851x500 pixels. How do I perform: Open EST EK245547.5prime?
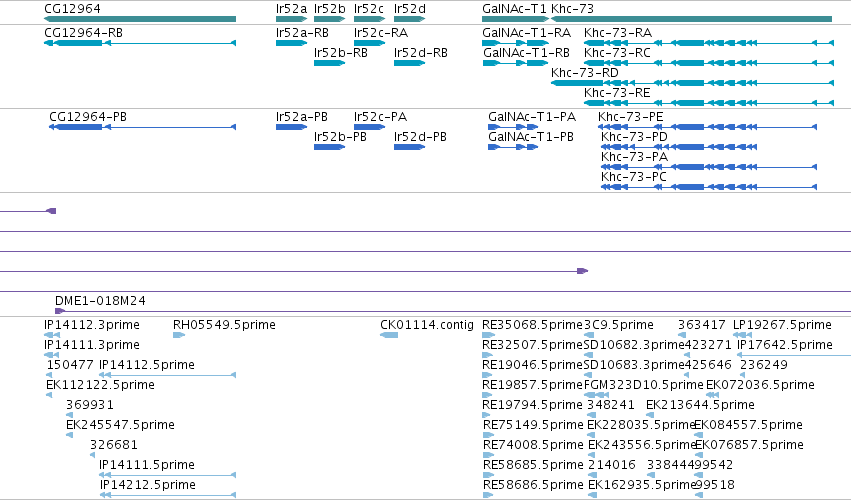pos(120,425)
